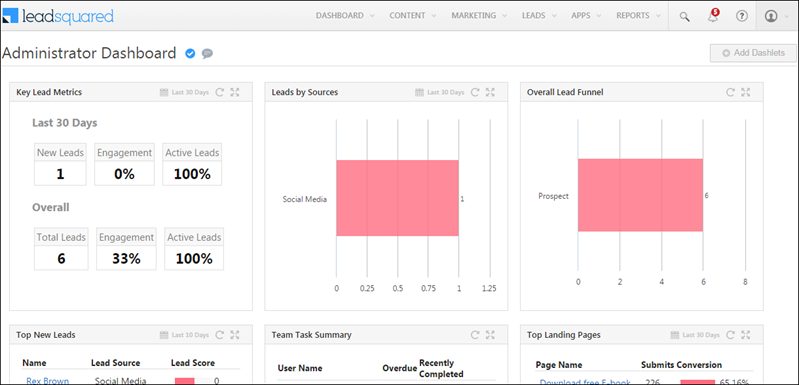Change Last 10 Days in Top New Leads

point(190,336)
